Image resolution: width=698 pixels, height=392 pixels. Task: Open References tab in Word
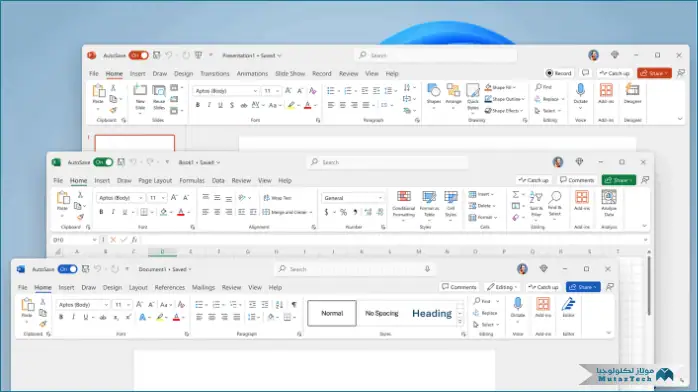[x=170, y=287]
